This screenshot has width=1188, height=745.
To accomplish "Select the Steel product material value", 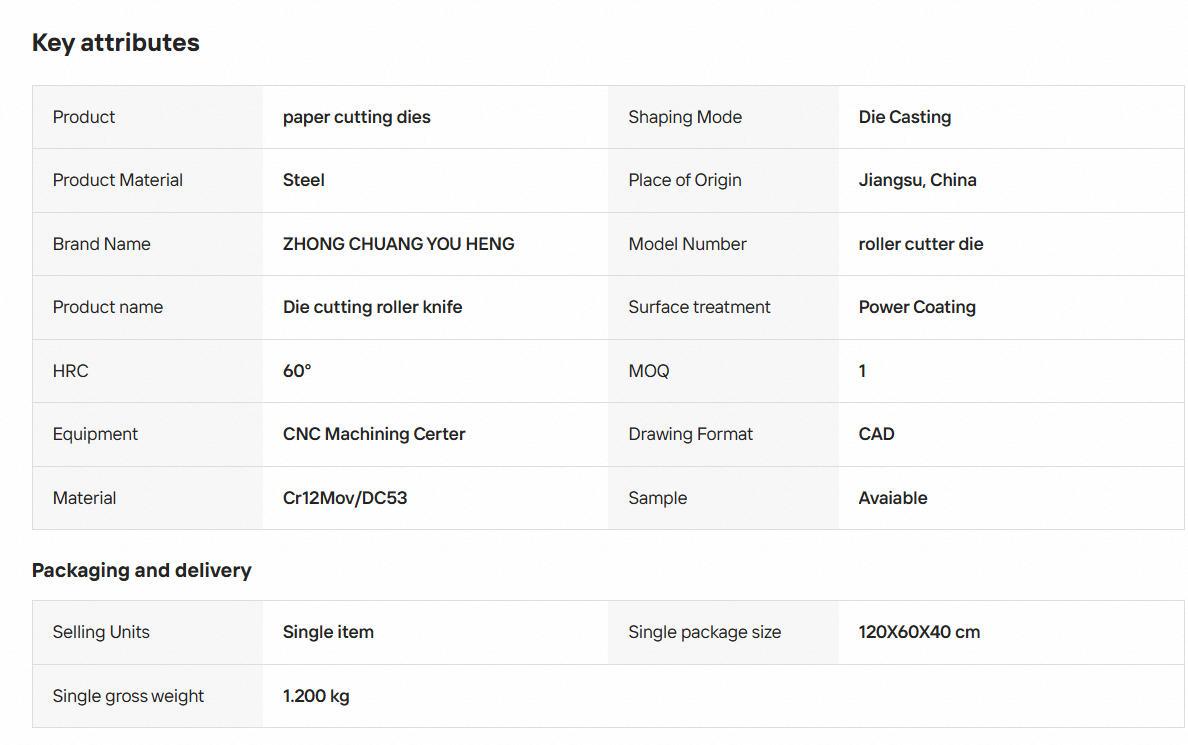I will tap(304, 180).
